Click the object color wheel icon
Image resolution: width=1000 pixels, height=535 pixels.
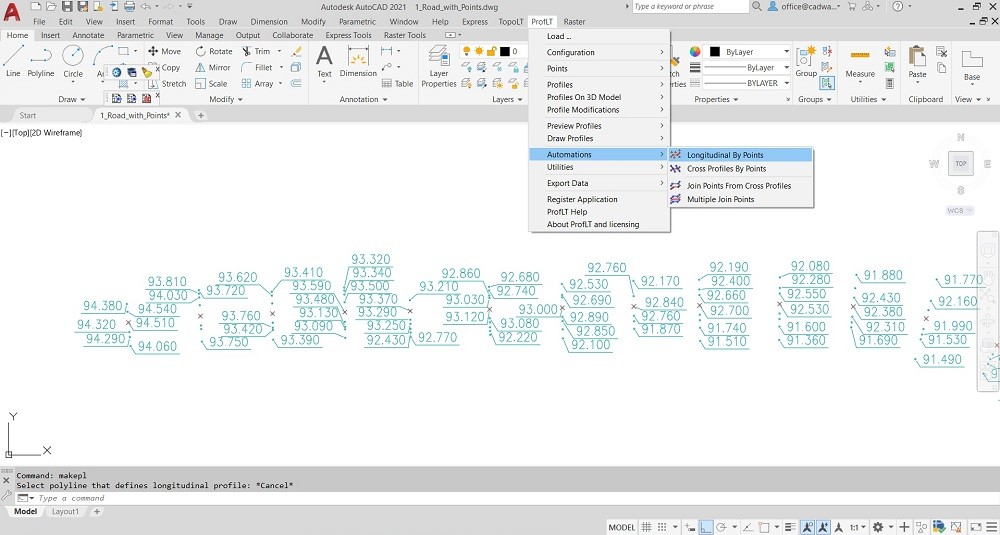tap(695, 52)
